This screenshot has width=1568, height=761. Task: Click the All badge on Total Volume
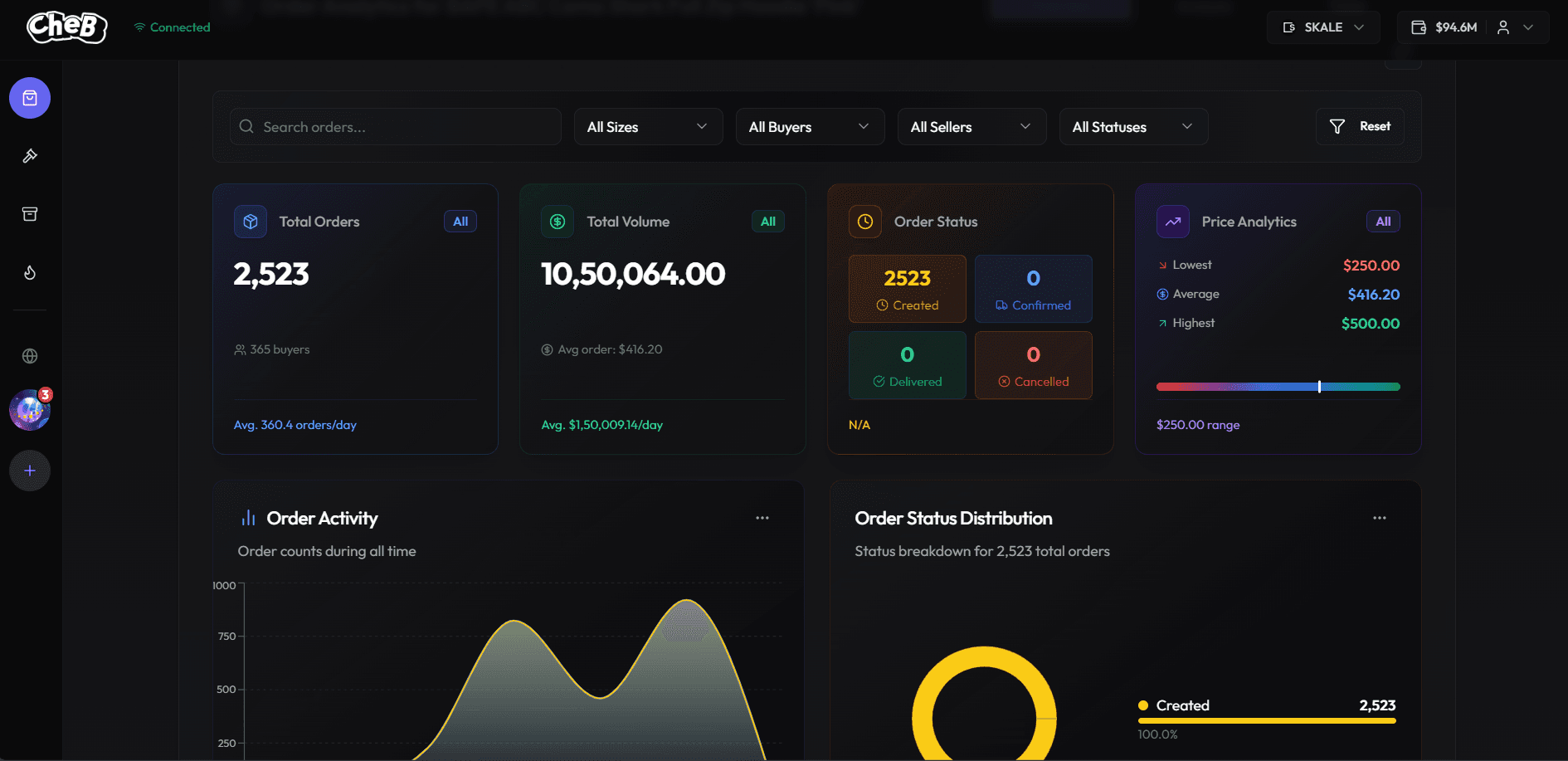click(768, 222)
